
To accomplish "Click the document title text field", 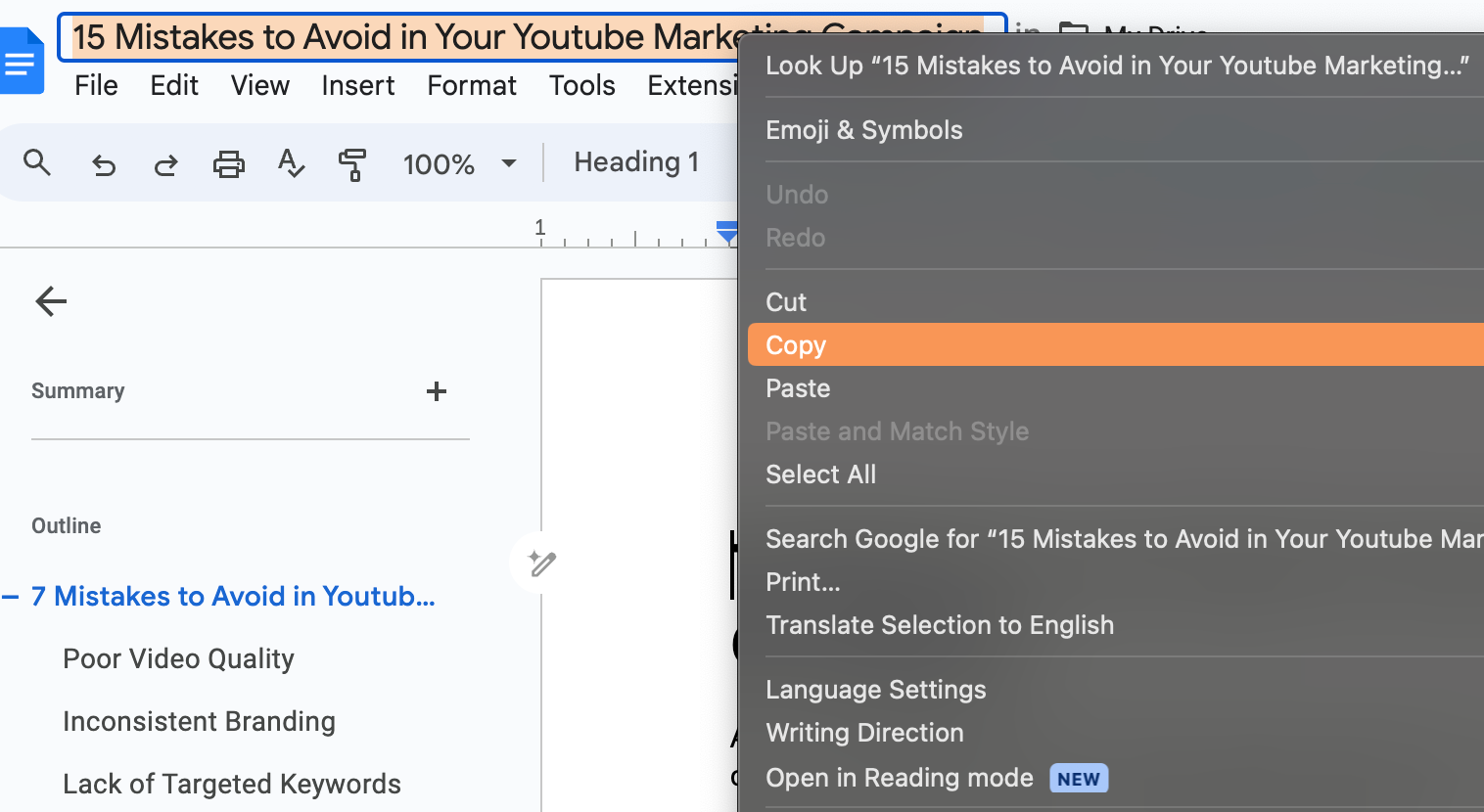I will coord(392,37).
